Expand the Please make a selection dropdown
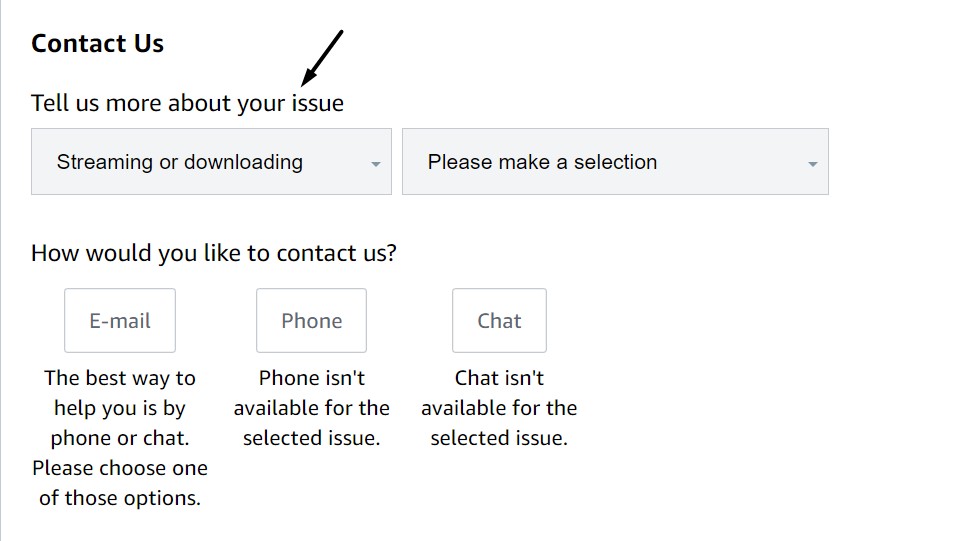 tap(615, 161)
